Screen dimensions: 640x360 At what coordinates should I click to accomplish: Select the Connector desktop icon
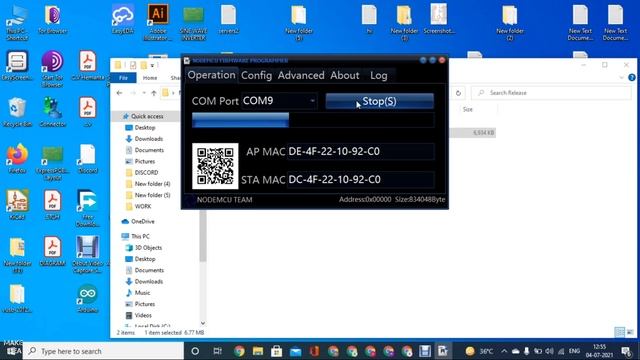tap(53, 112)
